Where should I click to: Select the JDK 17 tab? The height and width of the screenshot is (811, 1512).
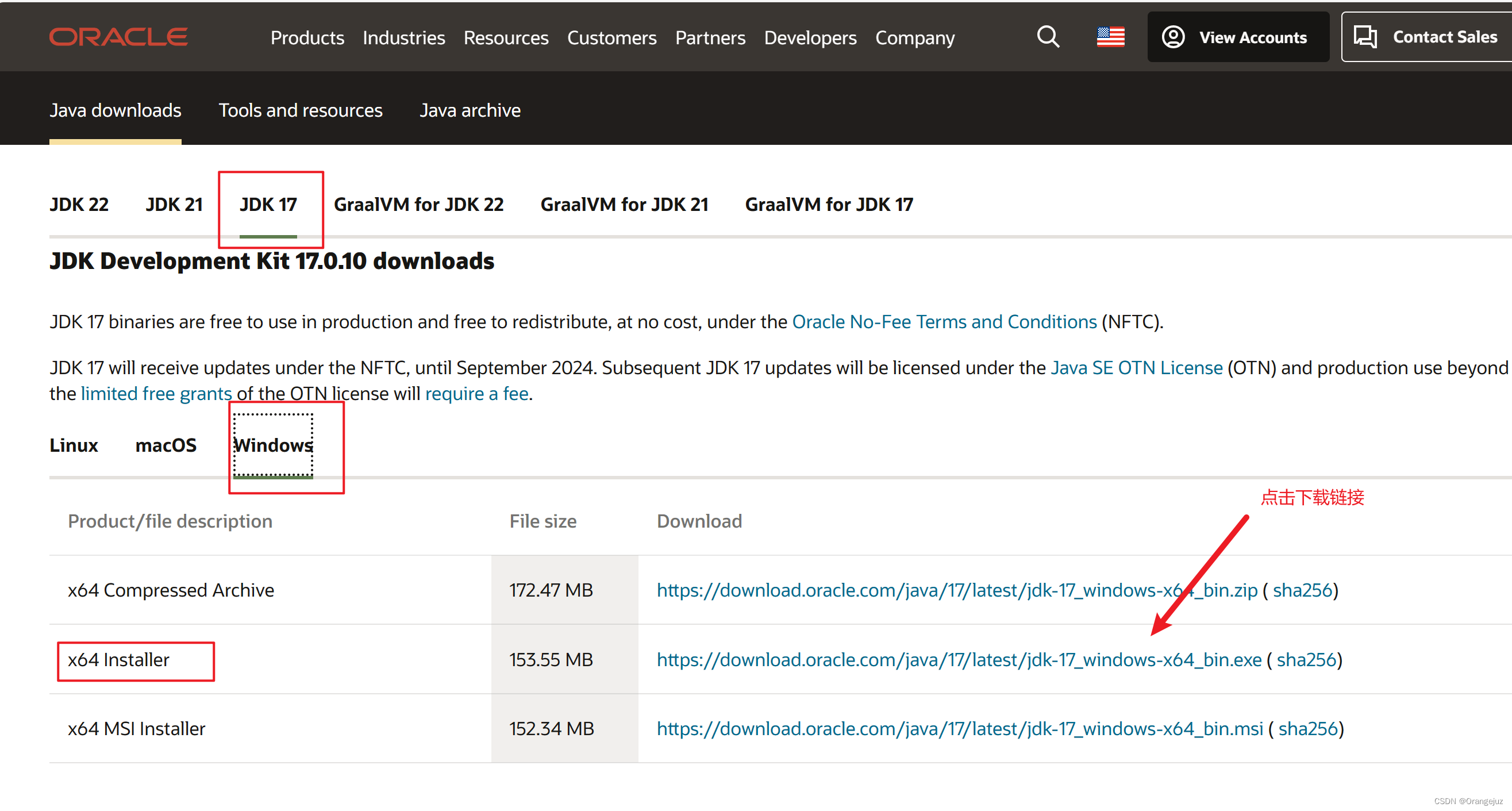(268, 204)
